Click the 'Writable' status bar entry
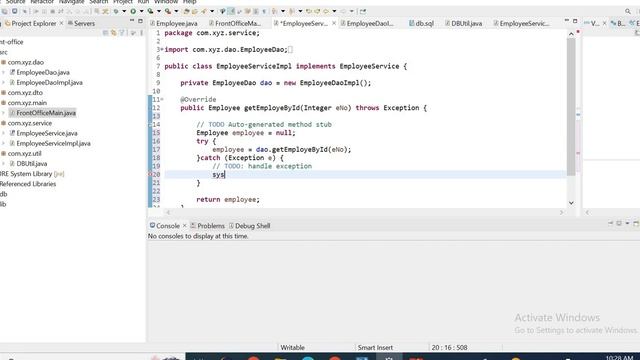 click(x=292, y=347)
